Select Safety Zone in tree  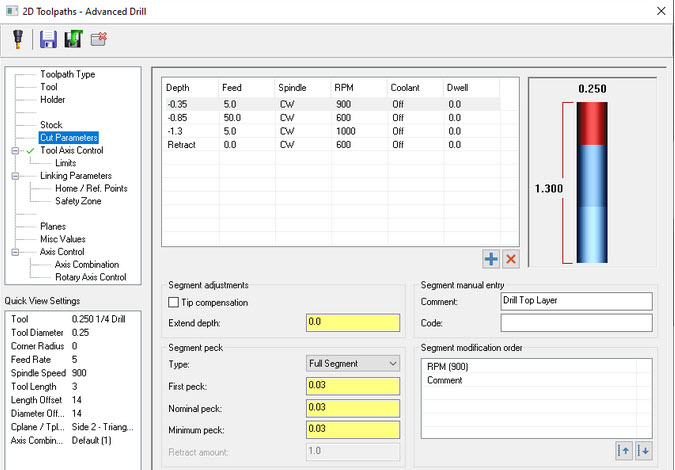click(x=78, y=201)
